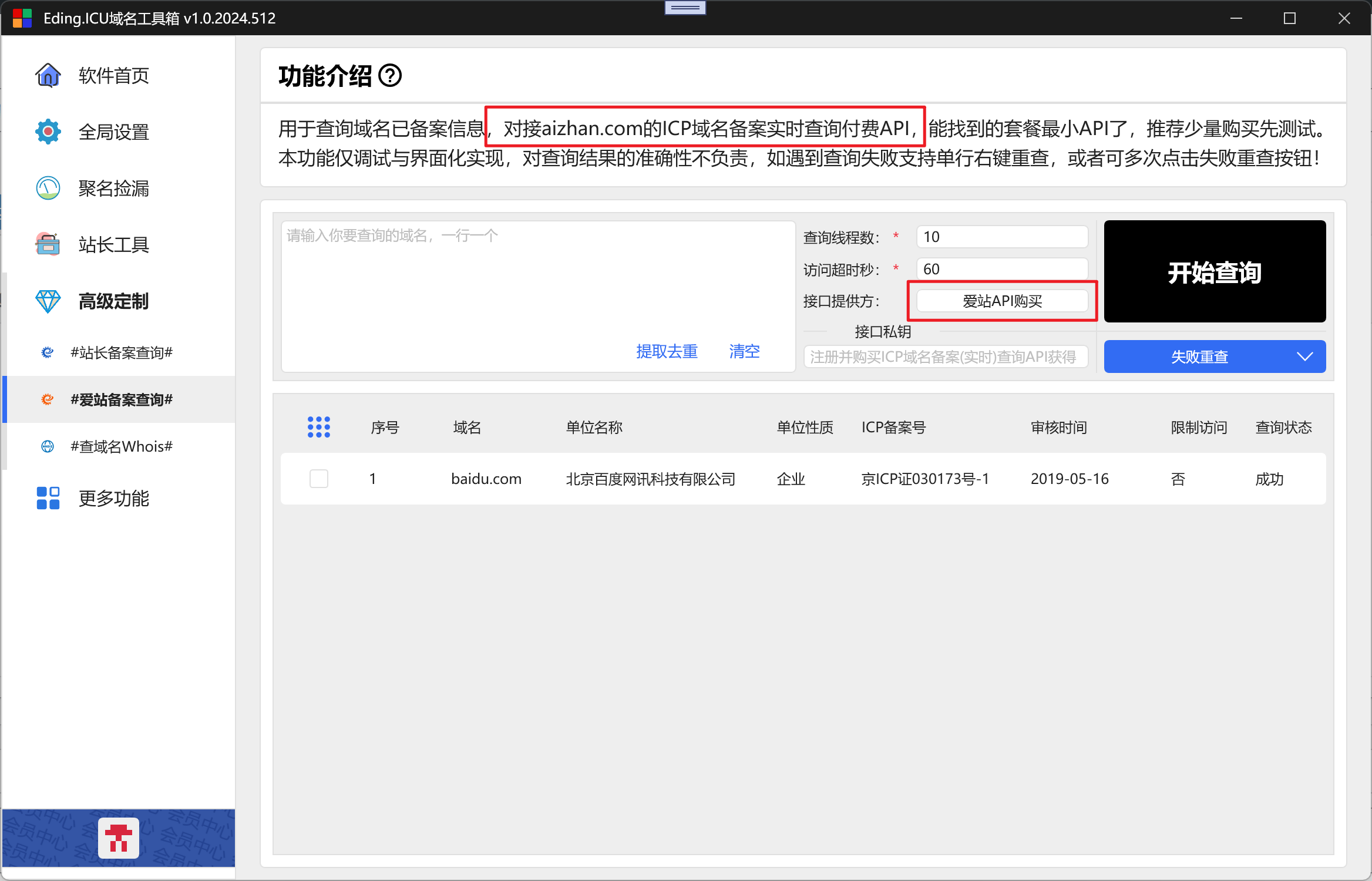The image size is (1372, 881).
Task: Click the 北京百度网讯科技有限公司 cell
Action: [x=650, y=479]
